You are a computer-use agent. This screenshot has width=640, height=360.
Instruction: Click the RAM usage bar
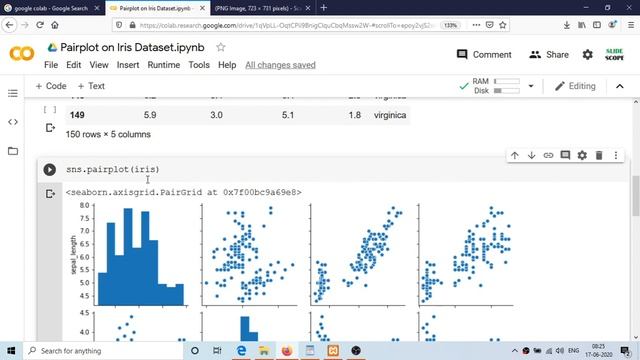507,81
